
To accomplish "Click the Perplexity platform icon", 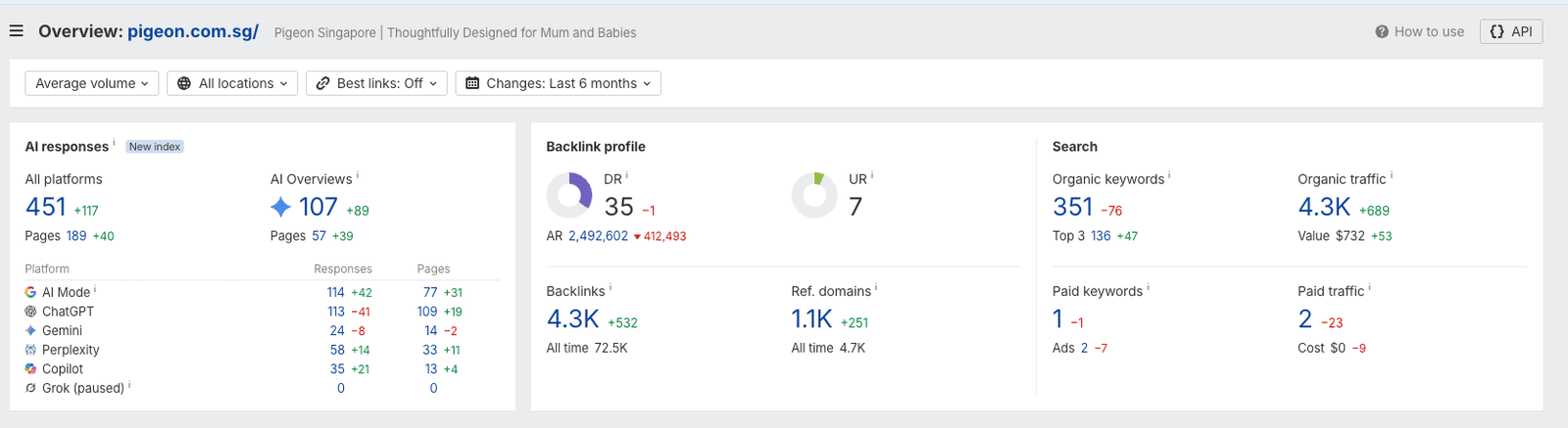I will [31, 350].
